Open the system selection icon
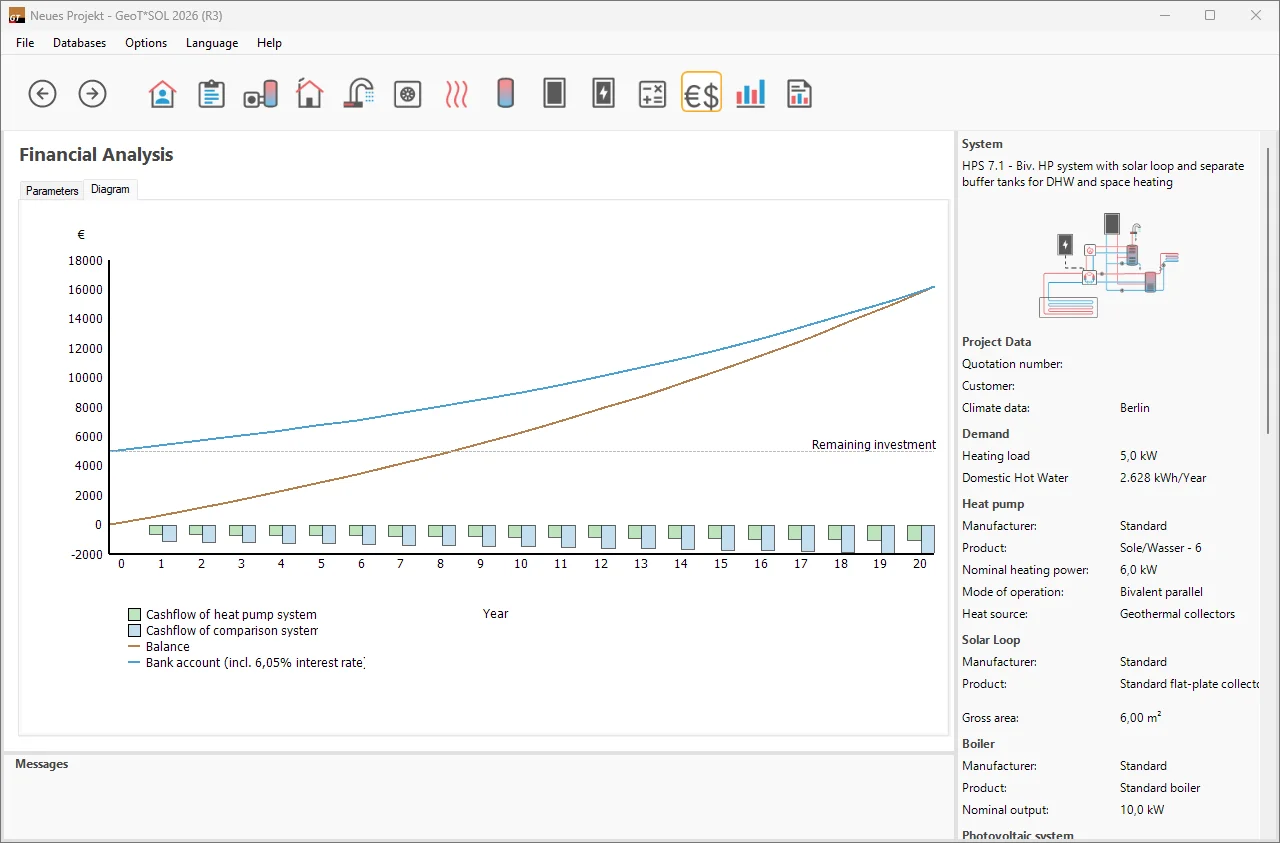 [x=260, y=94]
